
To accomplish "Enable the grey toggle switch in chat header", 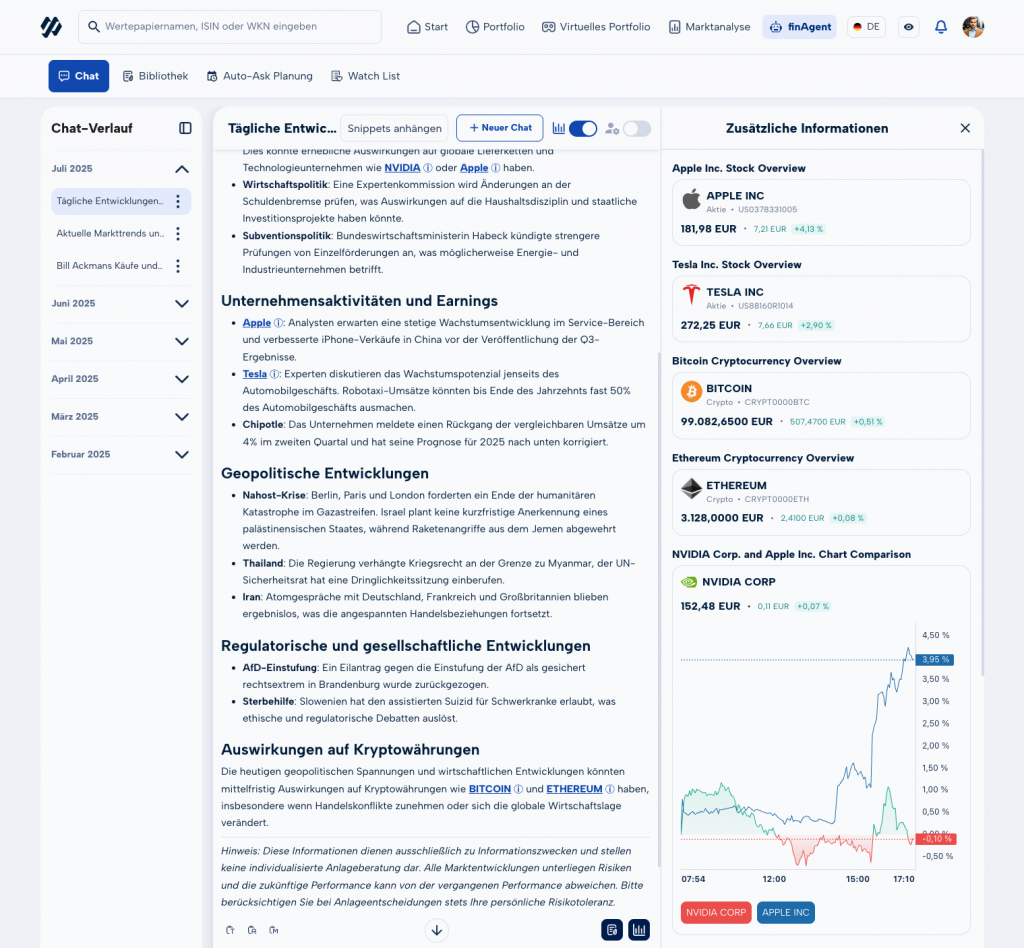I will [637, 129].
